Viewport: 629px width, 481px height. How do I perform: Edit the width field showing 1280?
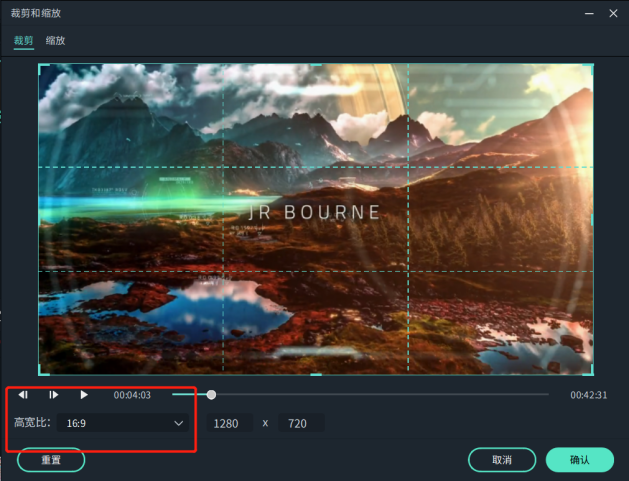coord(229,423)
